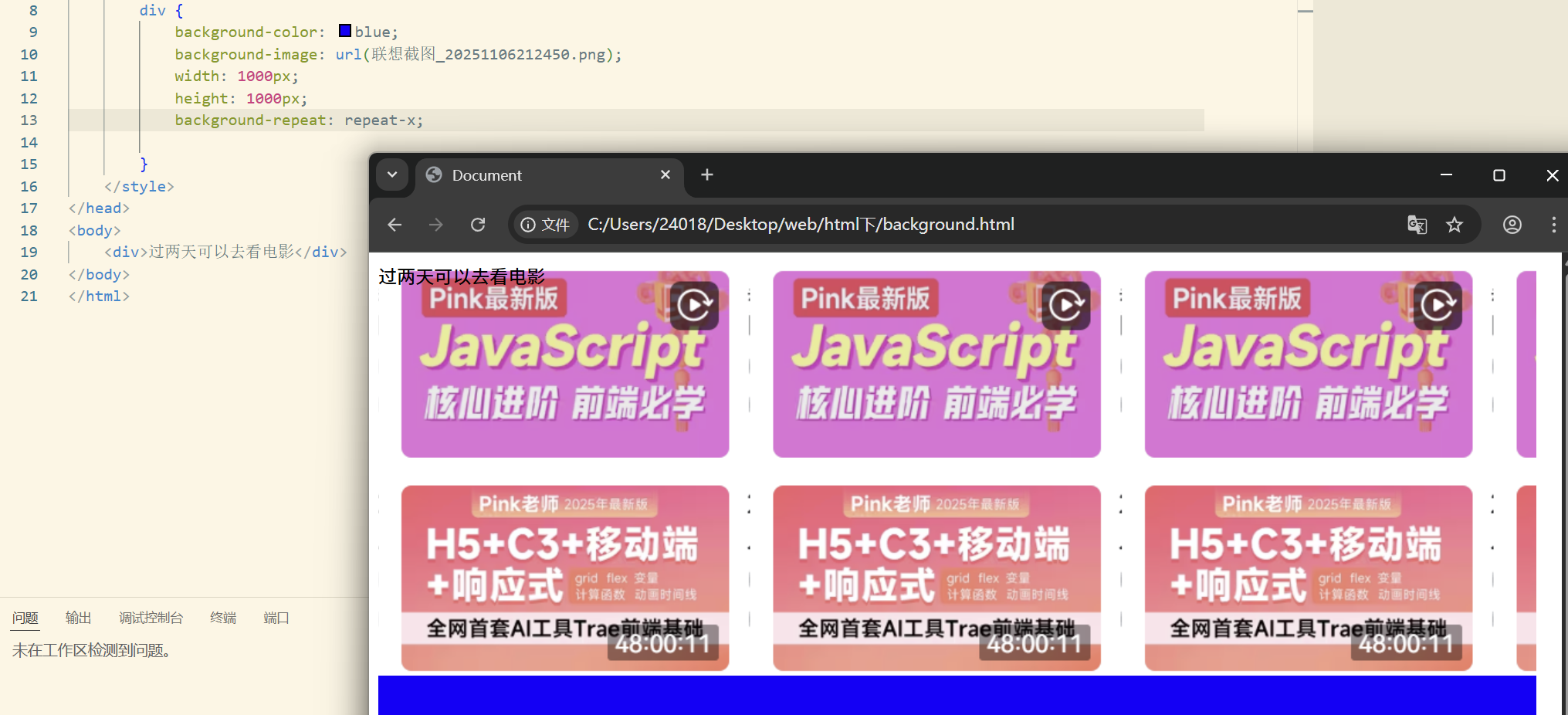Image resolution: width=1568 pixels, height=715 pixels.
Task: Open a new browser tab
Action: [706, 175]
